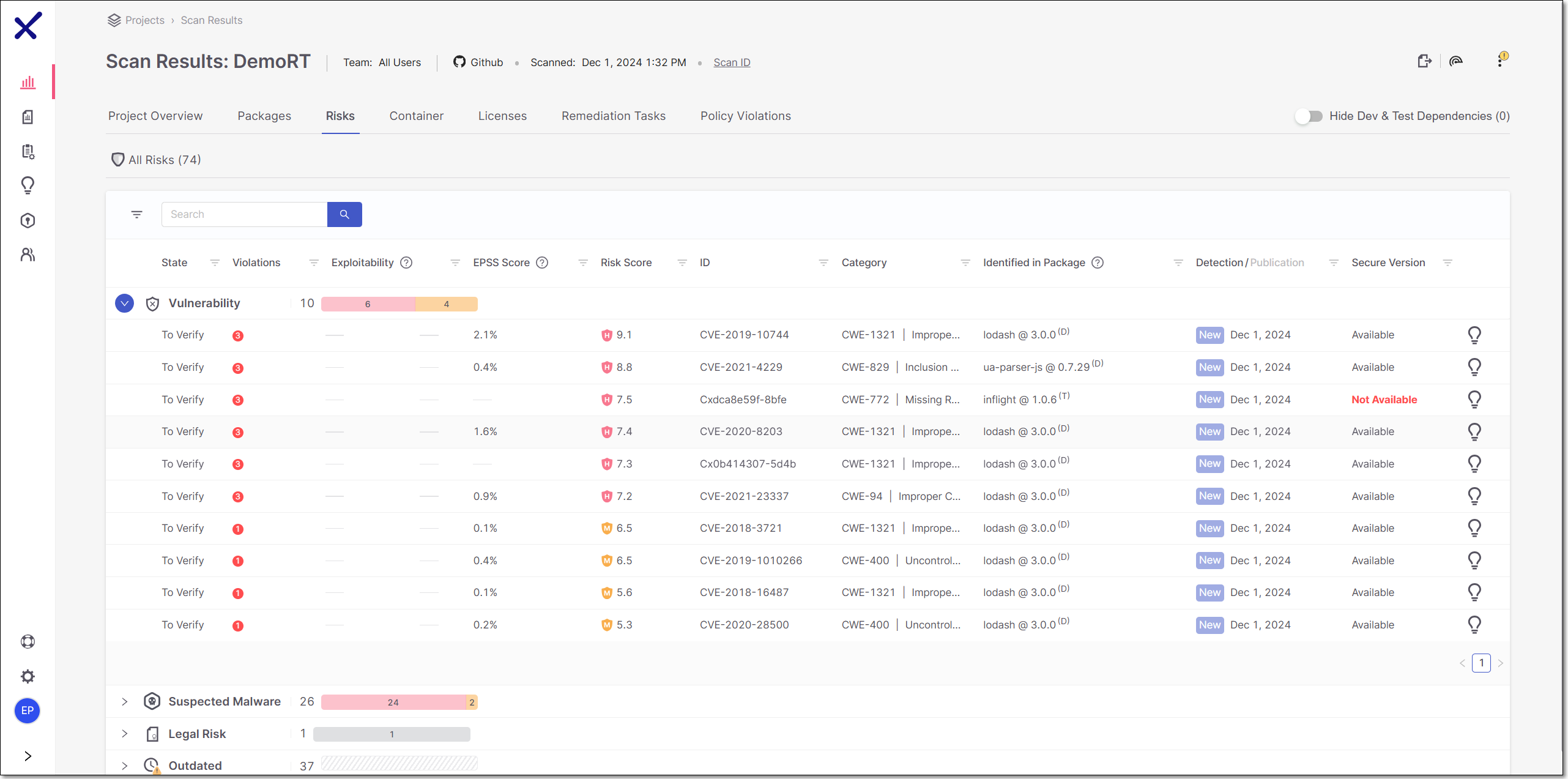Image resolution: width=1568 pixels, height=779 pixels.
Task: Switch to the Licenses tab
Action: [502, 116]
